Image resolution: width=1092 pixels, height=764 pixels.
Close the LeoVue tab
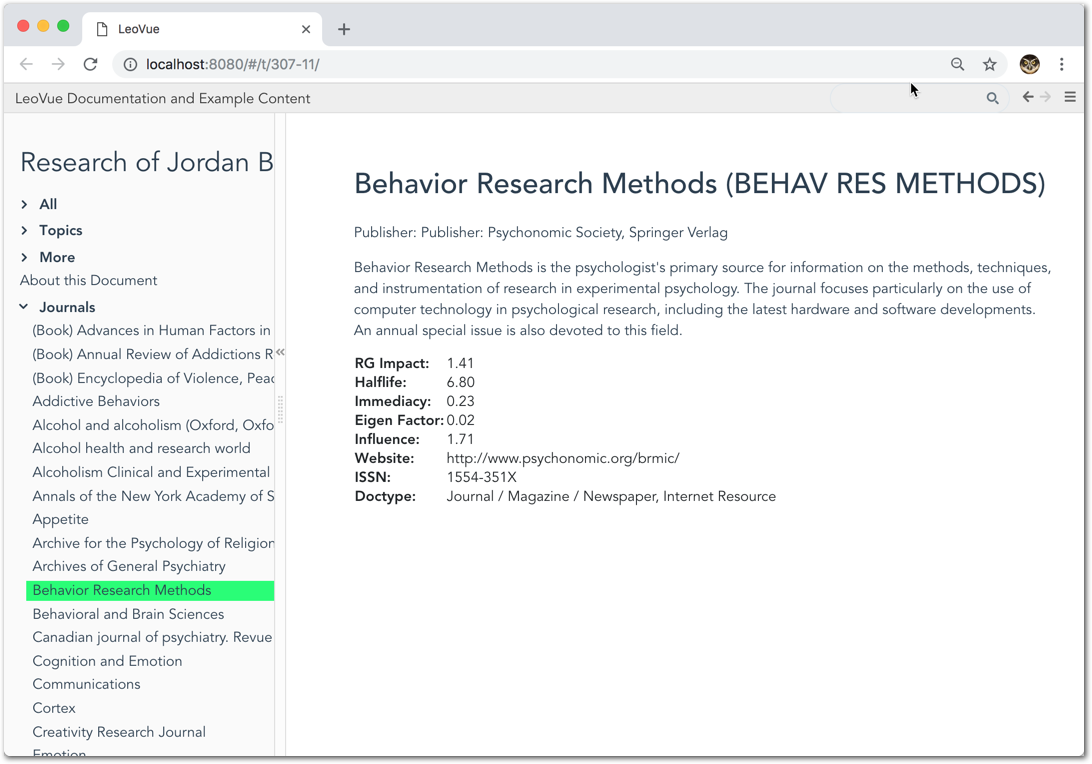click(306, 29)
